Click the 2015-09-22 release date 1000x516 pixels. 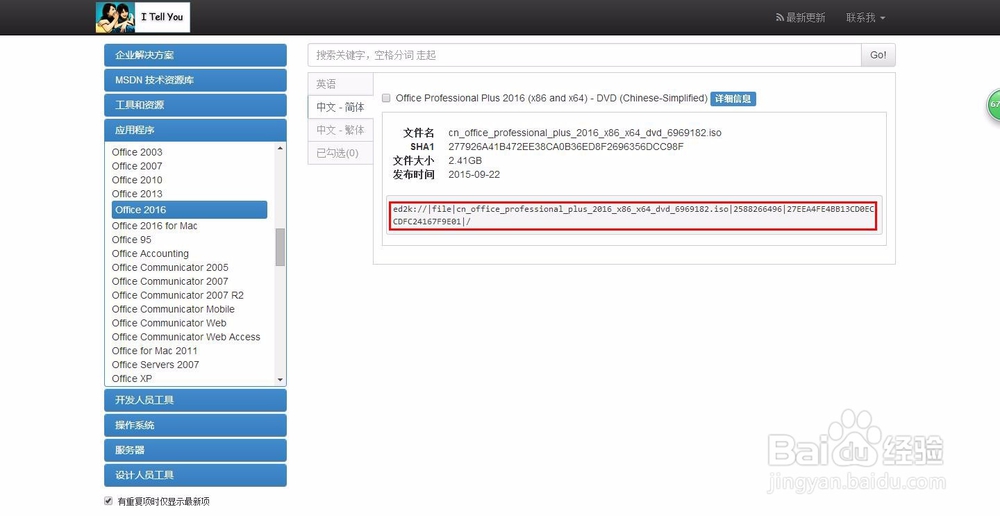tap(474, 175)
